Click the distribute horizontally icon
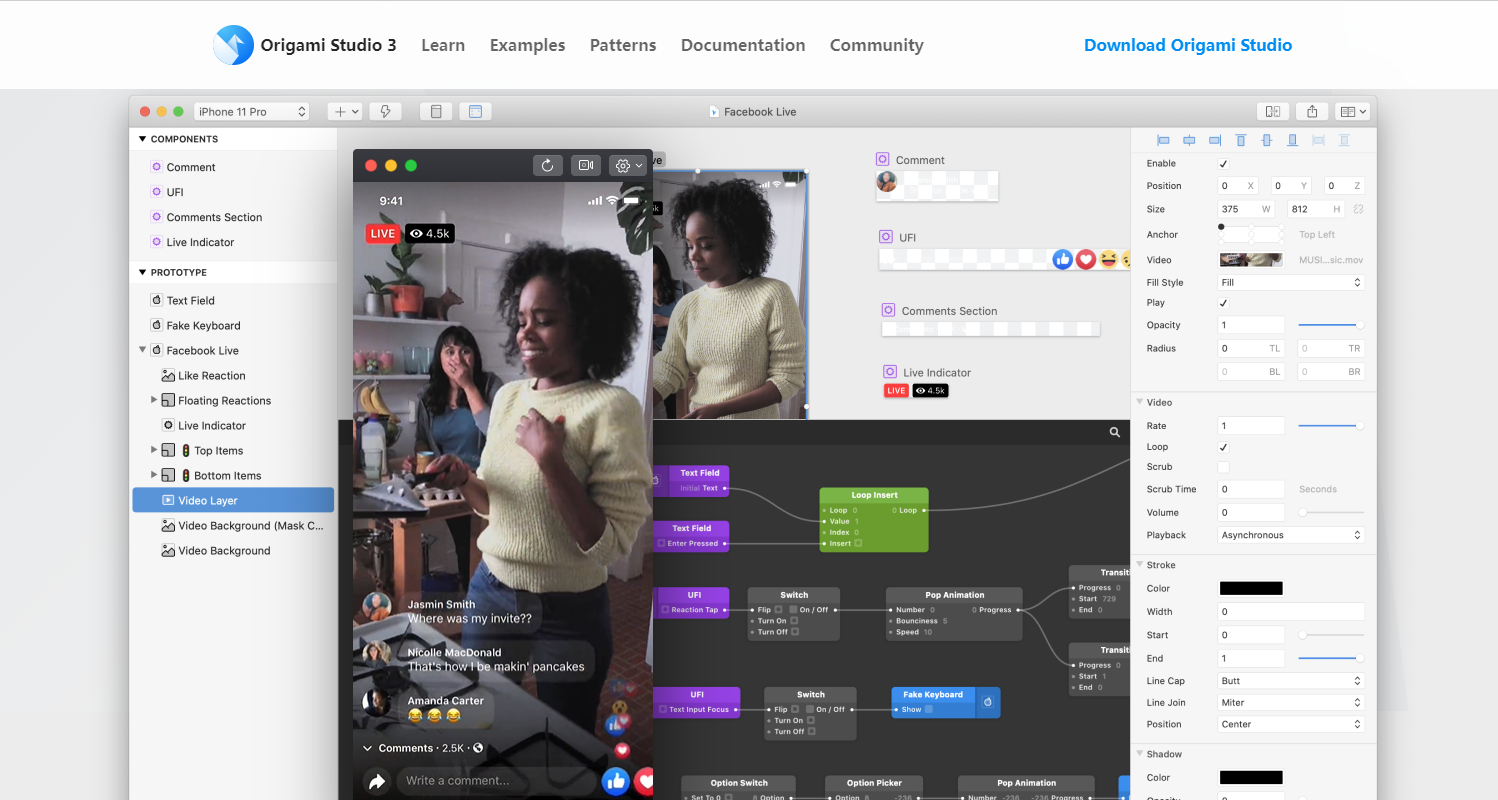This screenshot has height=800, width=1498. click(x=1319, y=141)
